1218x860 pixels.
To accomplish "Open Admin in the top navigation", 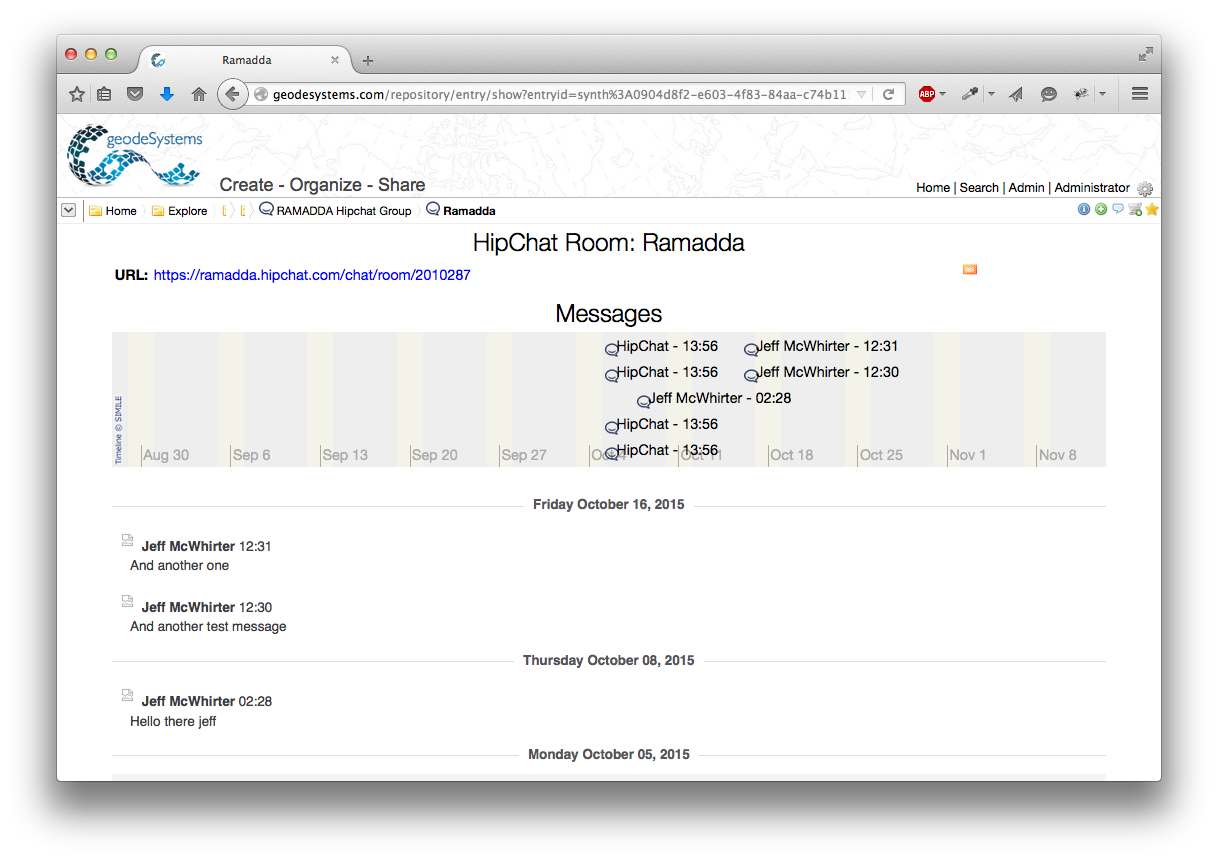I will coord(1026,188).
